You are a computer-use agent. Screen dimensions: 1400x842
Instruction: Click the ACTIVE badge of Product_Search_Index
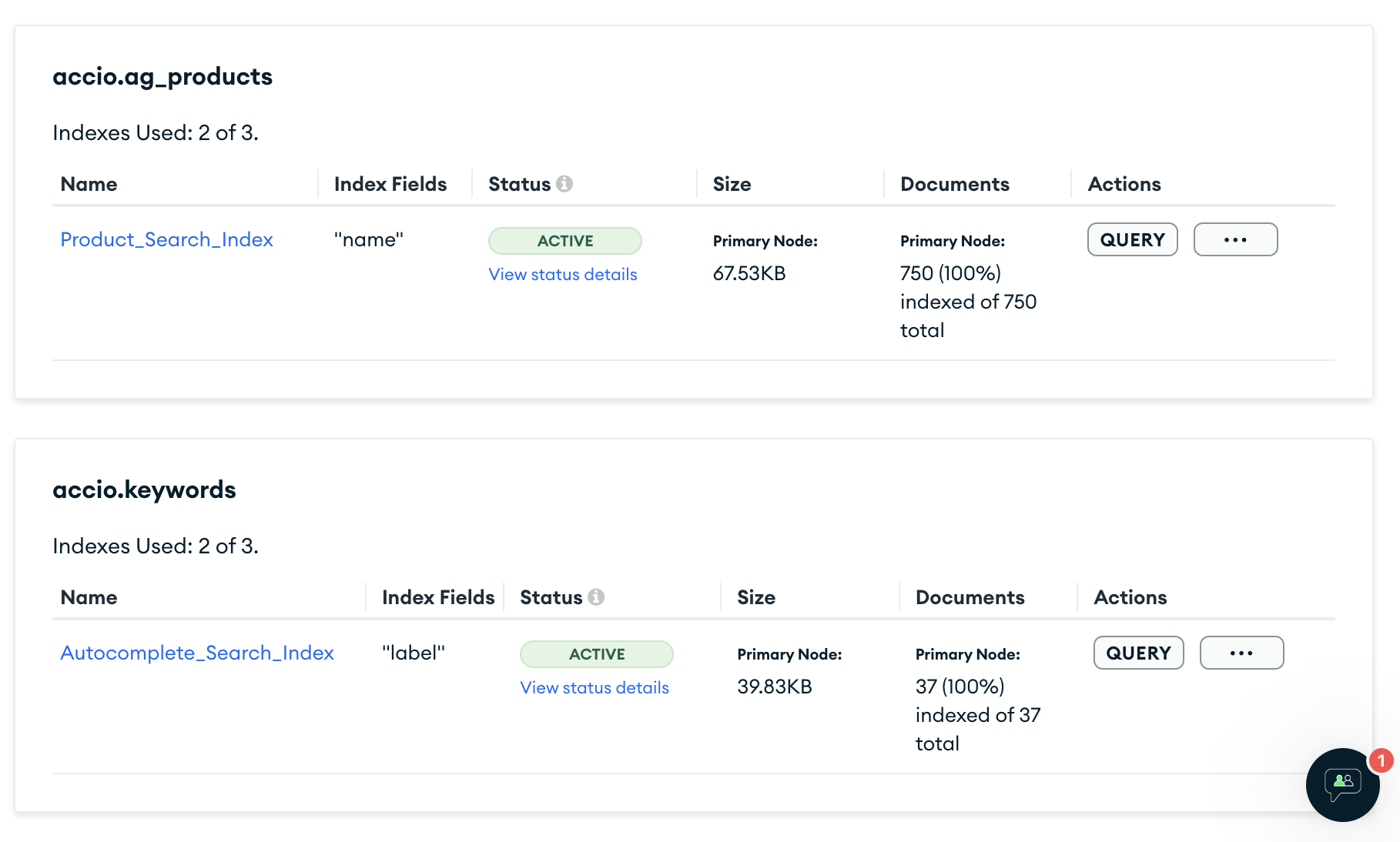[x=564, y=241]
